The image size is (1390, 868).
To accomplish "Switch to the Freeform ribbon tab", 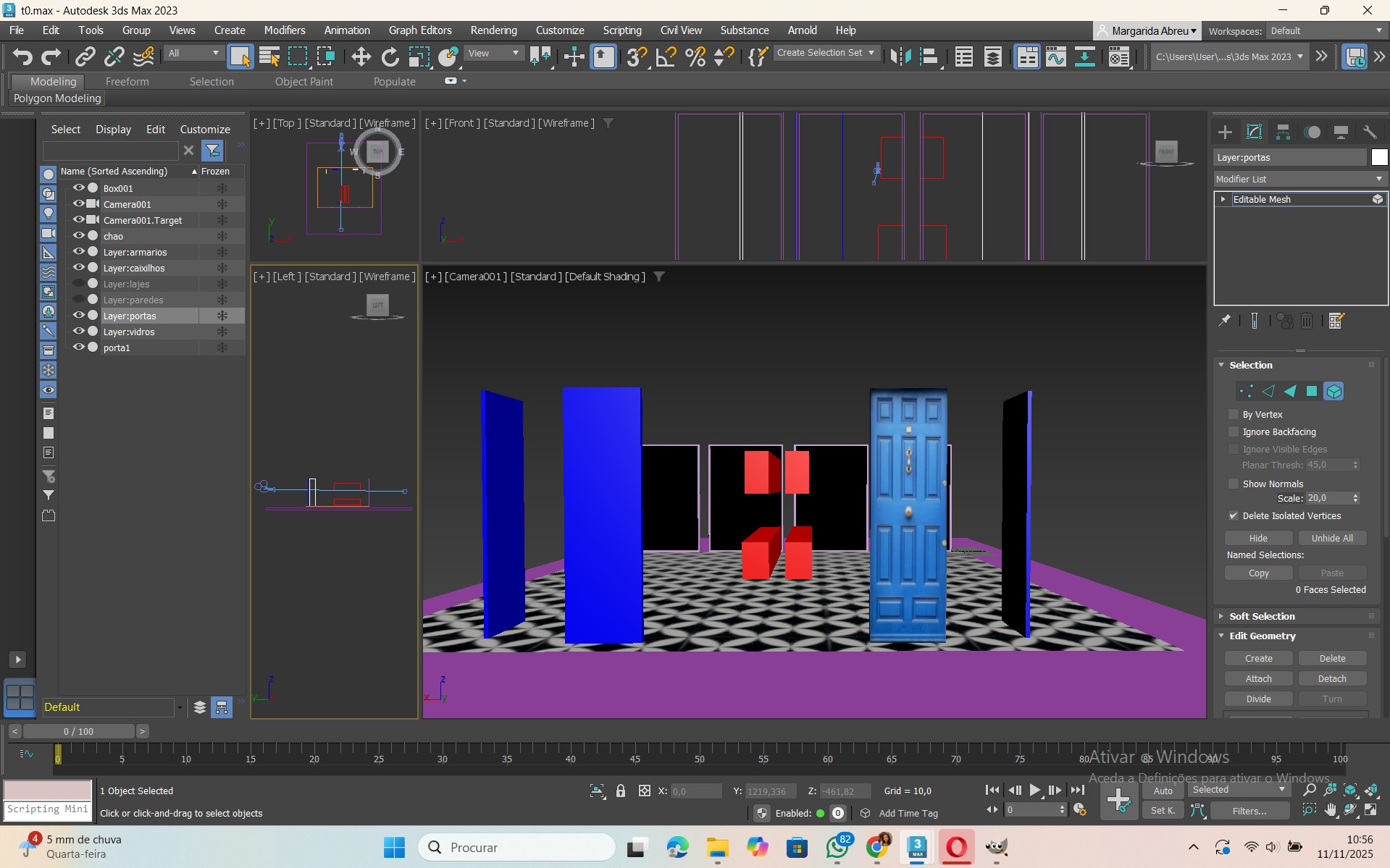I will coord(127,82).
